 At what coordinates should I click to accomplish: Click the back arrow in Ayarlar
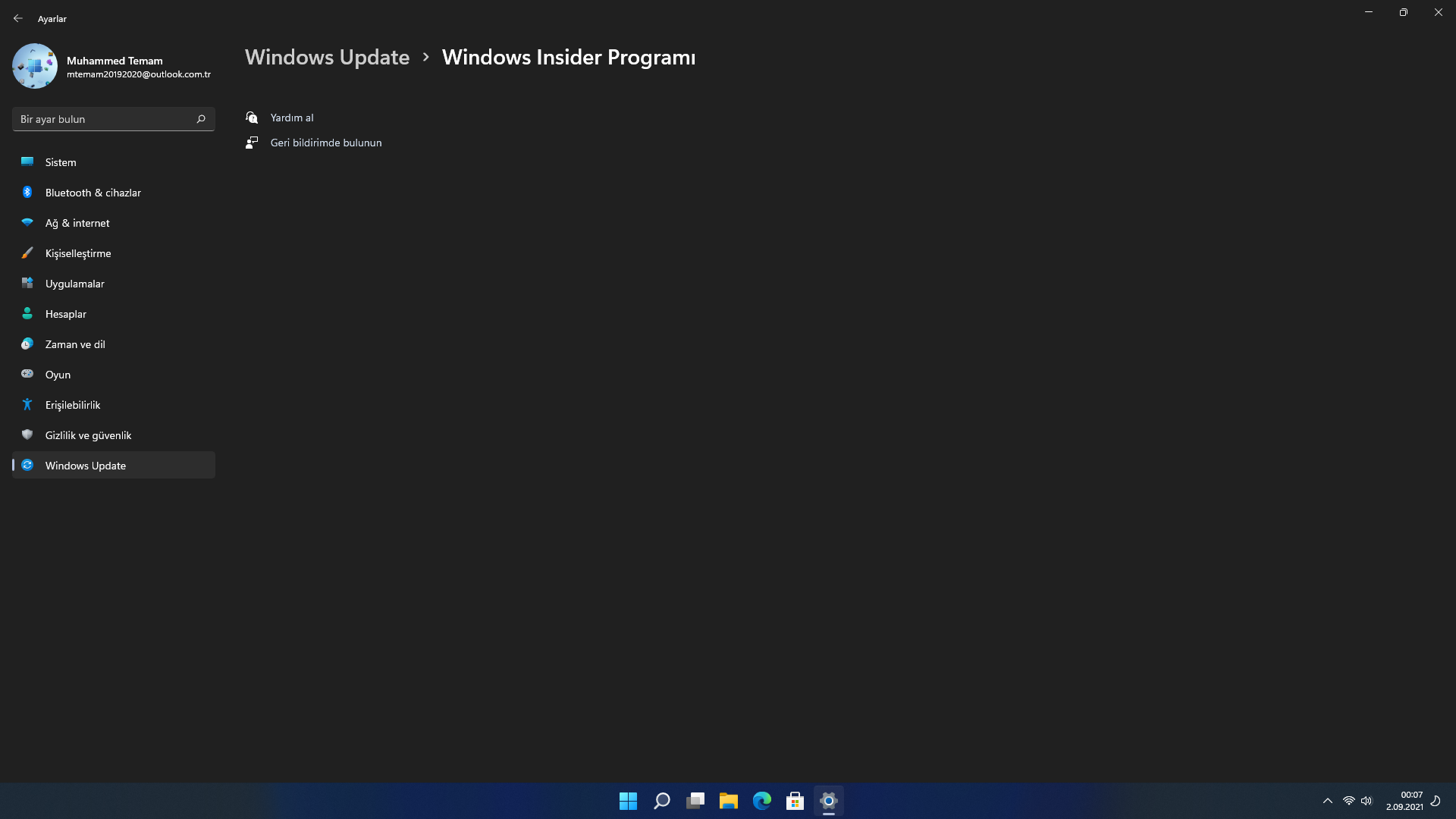tap(18, 18)
